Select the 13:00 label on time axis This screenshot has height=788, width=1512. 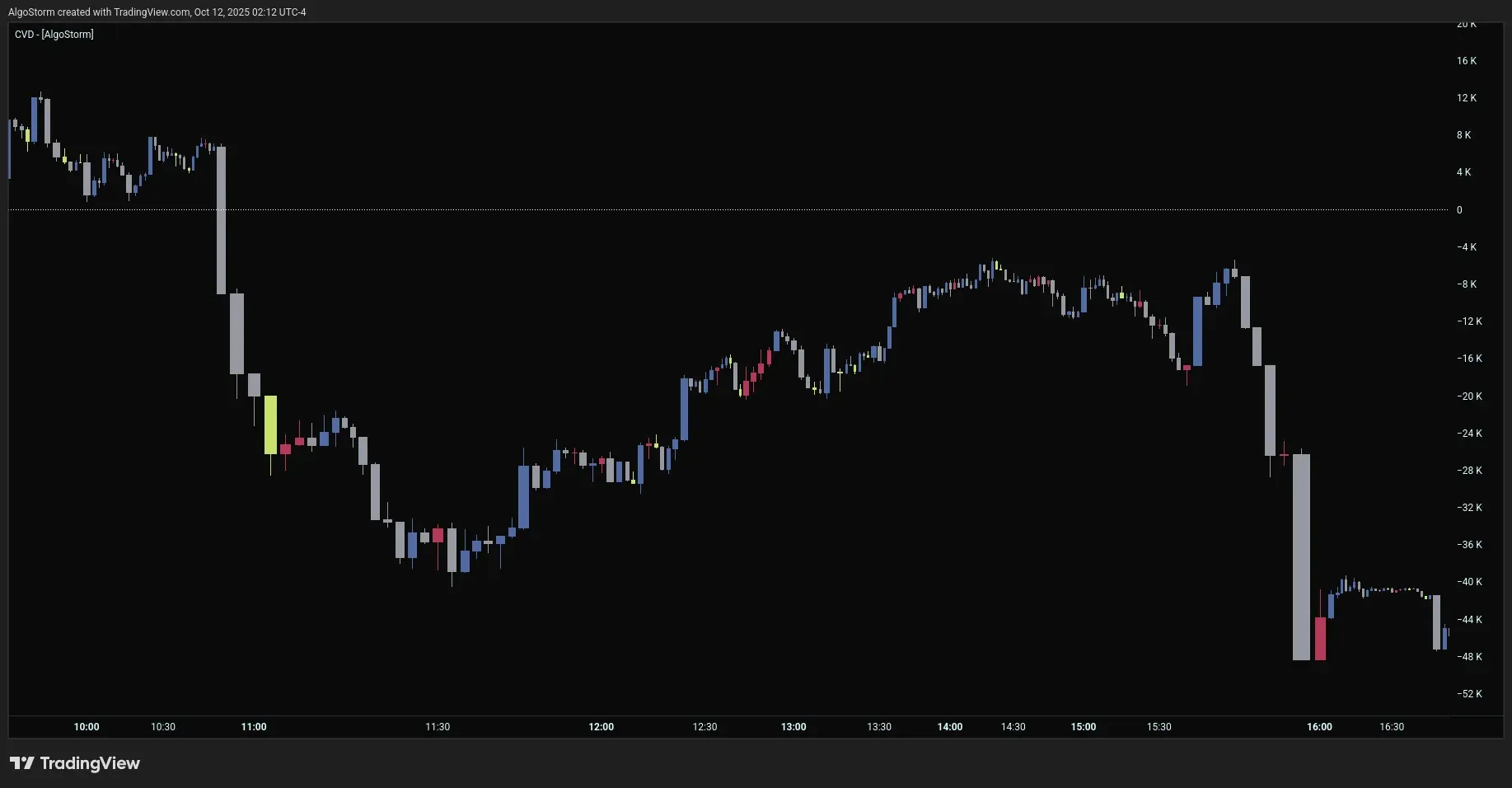click(x=793, y=727)
